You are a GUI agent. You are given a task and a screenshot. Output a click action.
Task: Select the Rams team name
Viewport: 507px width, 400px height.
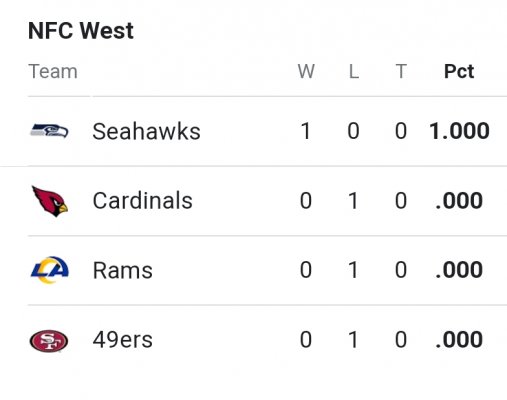click(123, 270)
